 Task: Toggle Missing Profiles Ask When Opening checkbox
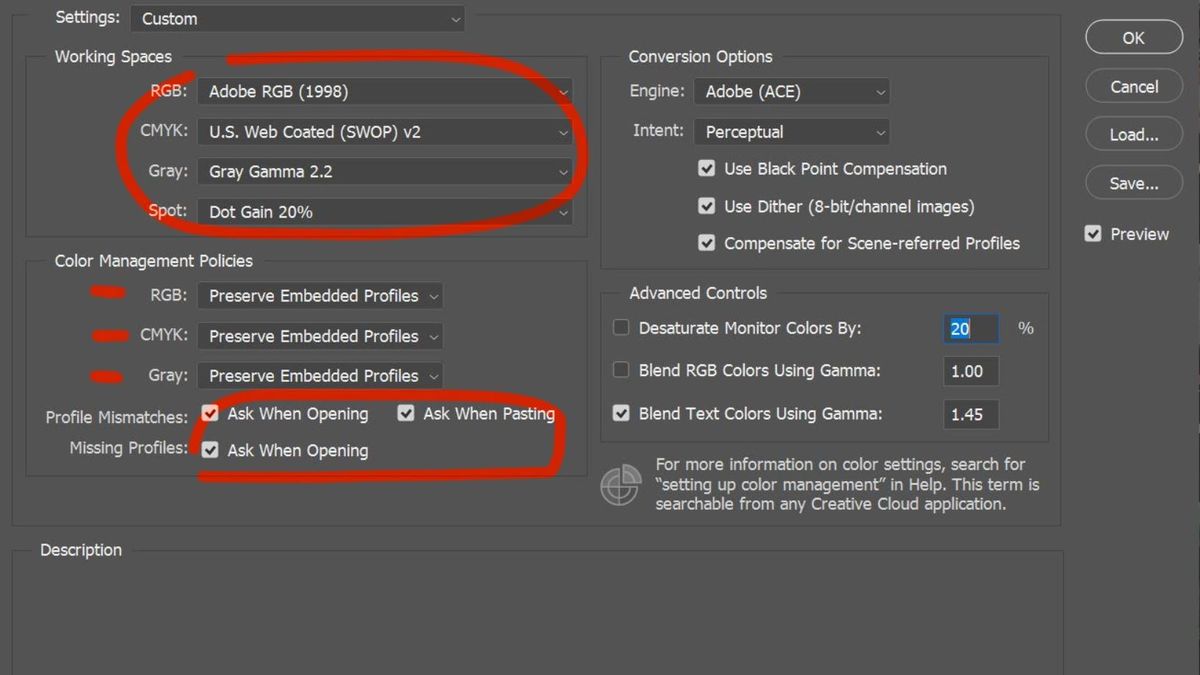coord(210,450)
